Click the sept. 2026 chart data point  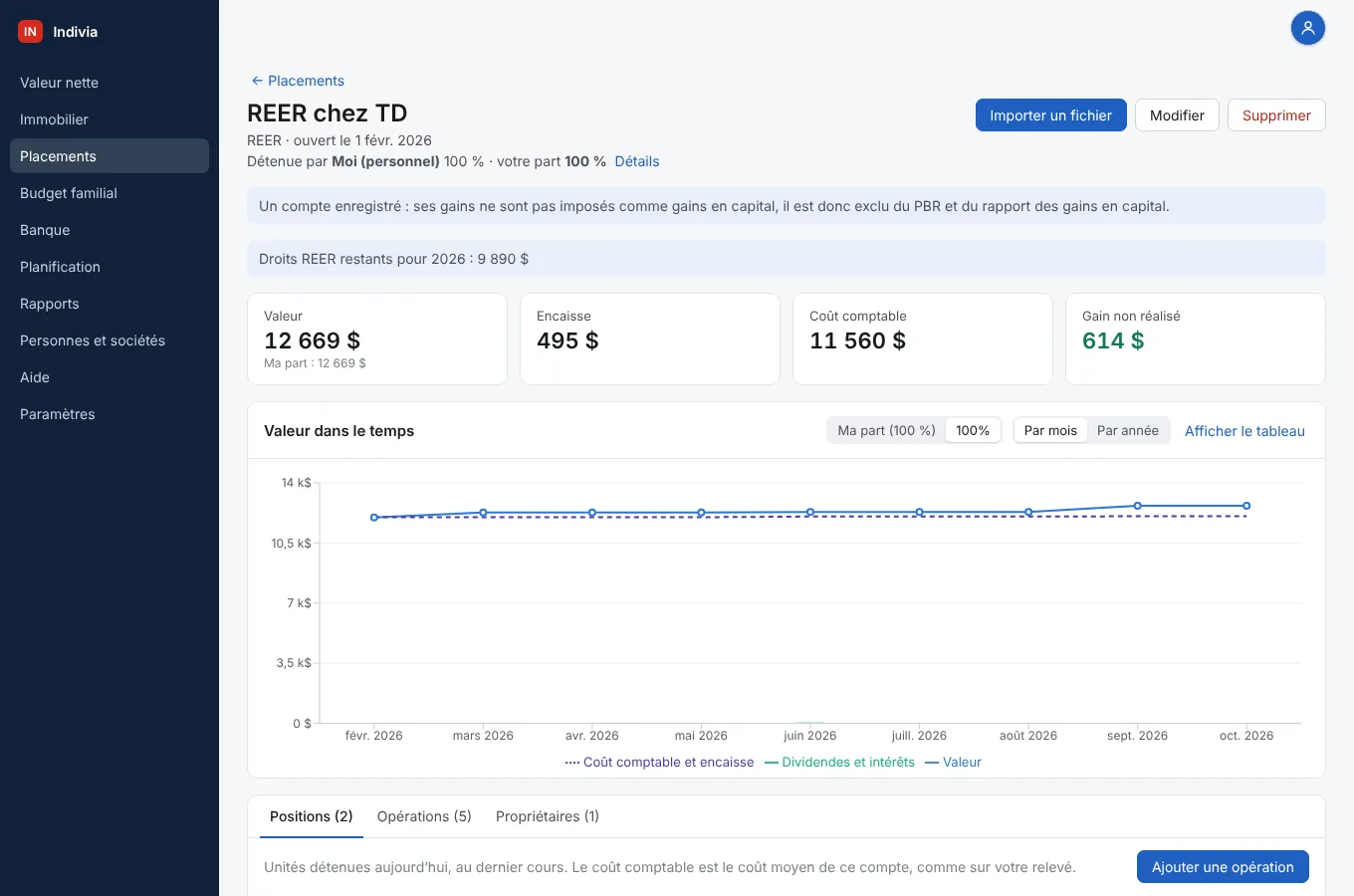pos(1138,506)
